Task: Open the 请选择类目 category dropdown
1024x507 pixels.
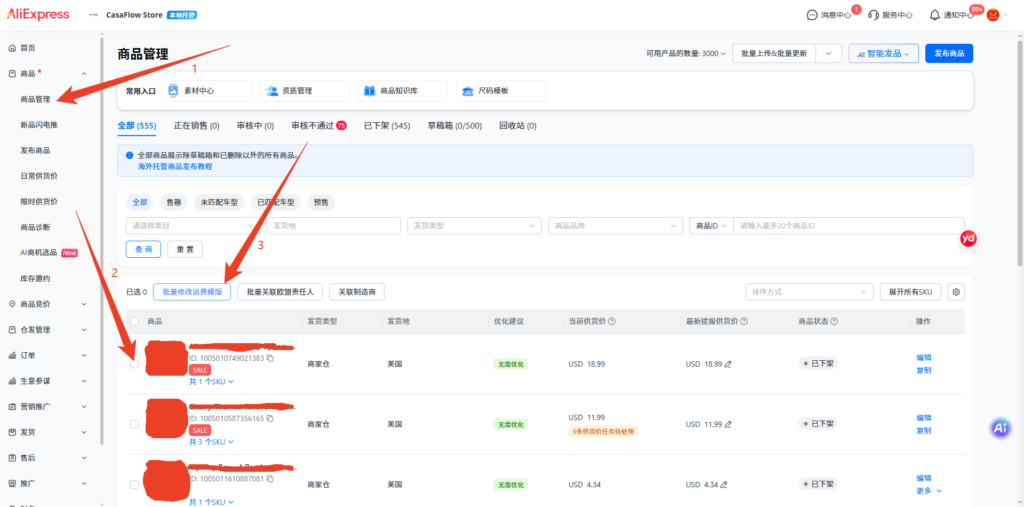Action: pos(193,225)
